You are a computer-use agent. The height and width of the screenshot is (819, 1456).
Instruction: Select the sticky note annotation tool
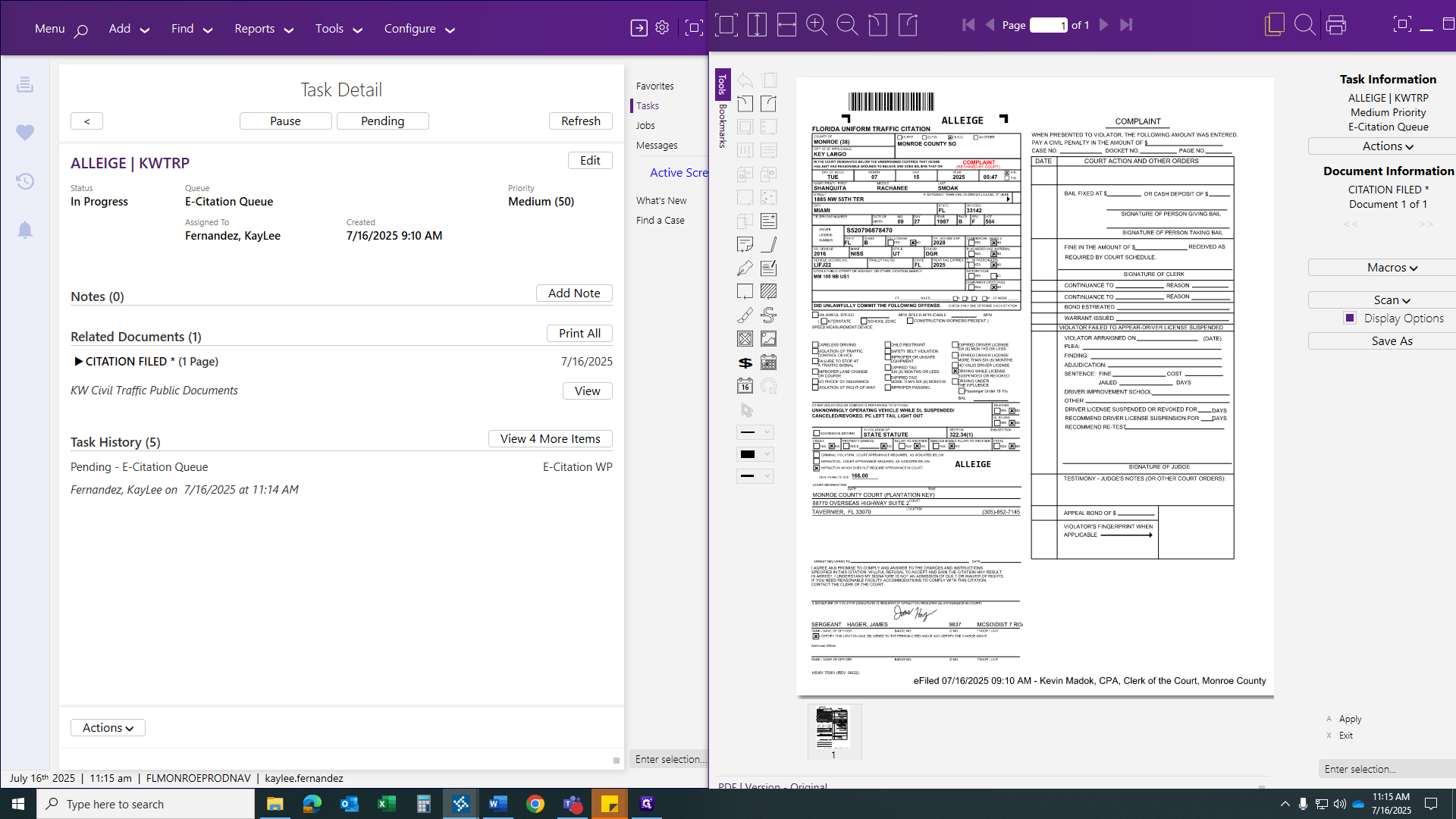click(x=745, y=244)
